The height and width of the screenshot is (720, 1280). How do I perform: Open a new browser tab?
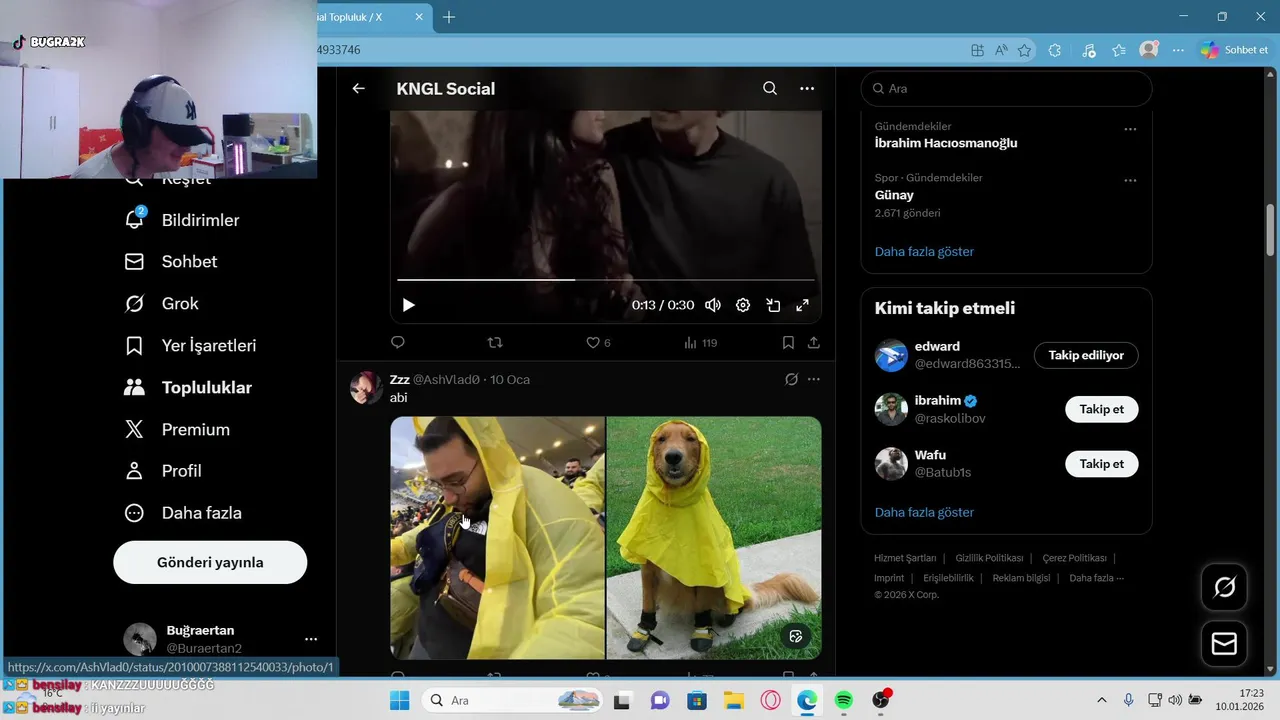pyautogui.click(x=449, y=17)
